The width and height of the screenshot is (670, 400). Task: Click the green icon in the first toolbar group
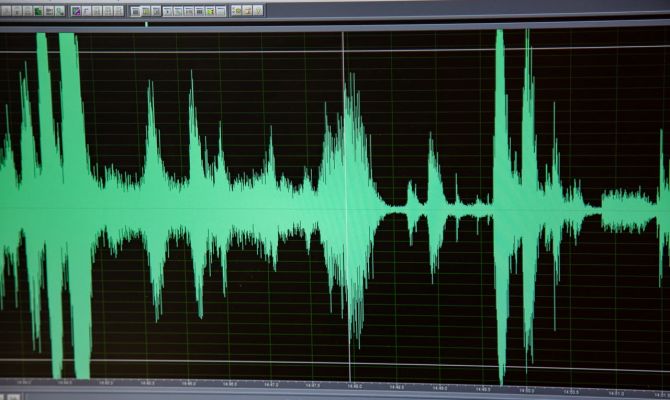(37, 11)
